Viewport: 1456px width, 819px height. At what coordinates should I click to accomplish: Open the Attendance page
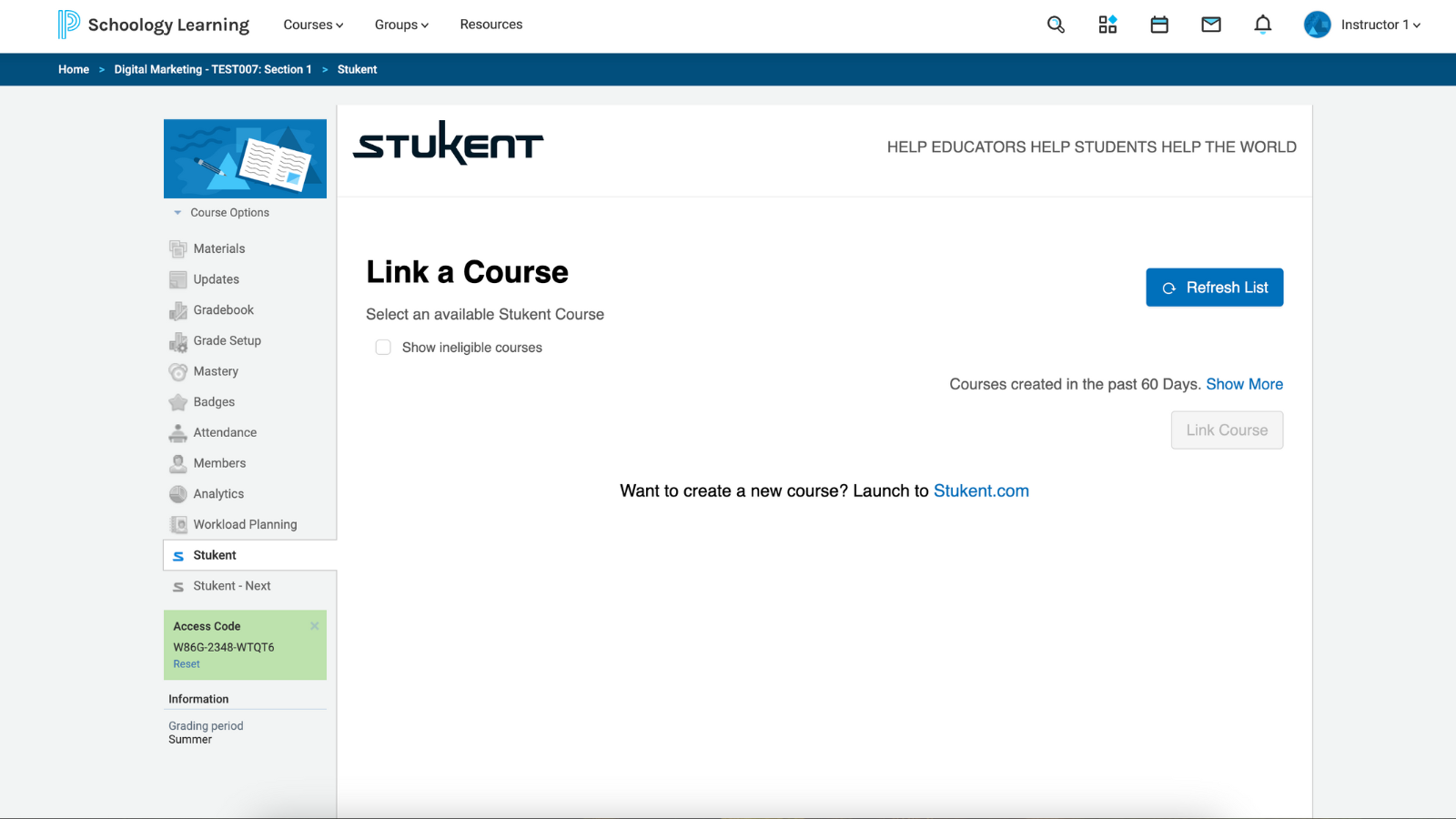coord(225,433)
